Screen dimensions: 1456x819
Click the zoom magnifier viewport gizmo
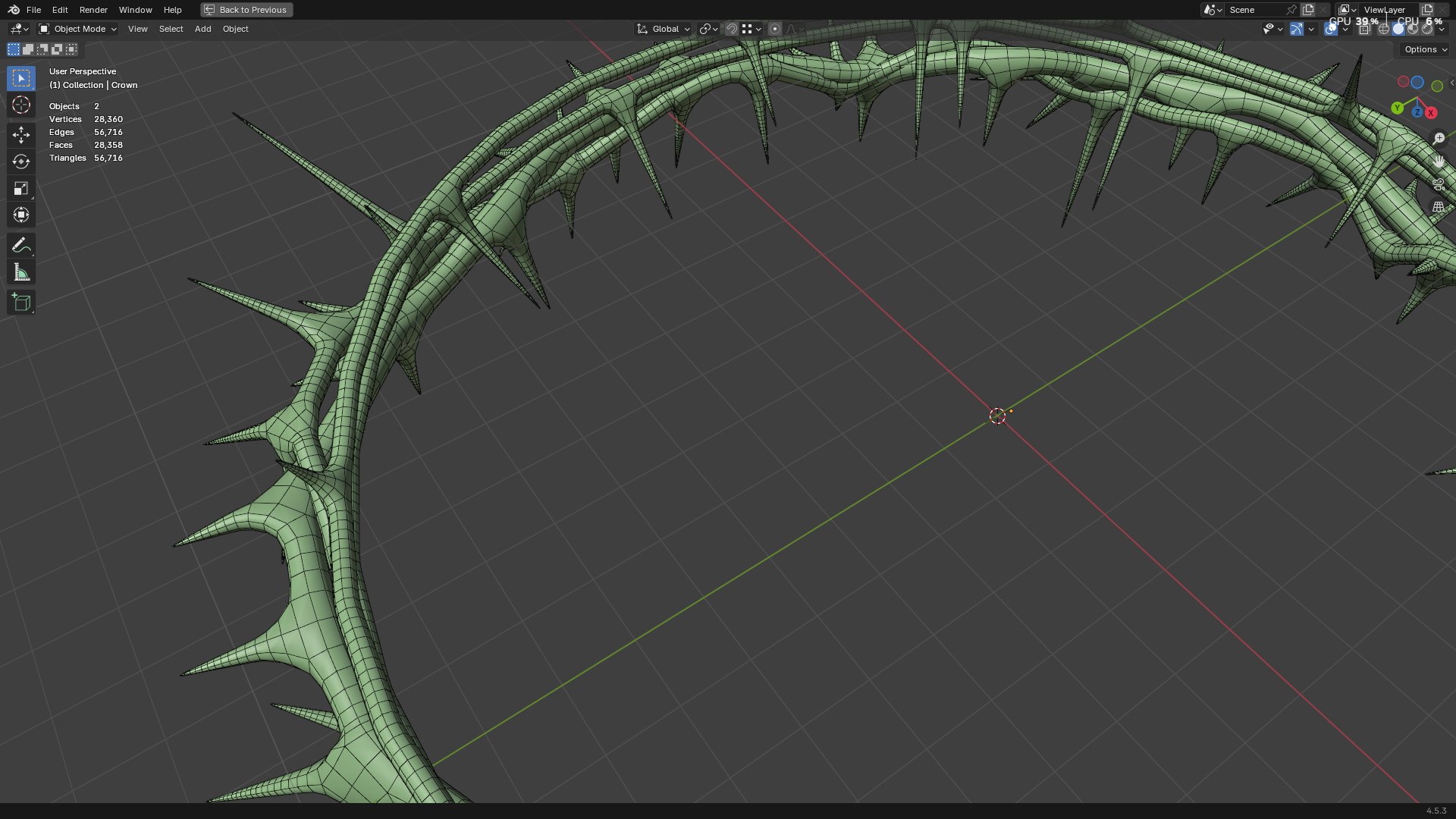tap(1439, 139)
